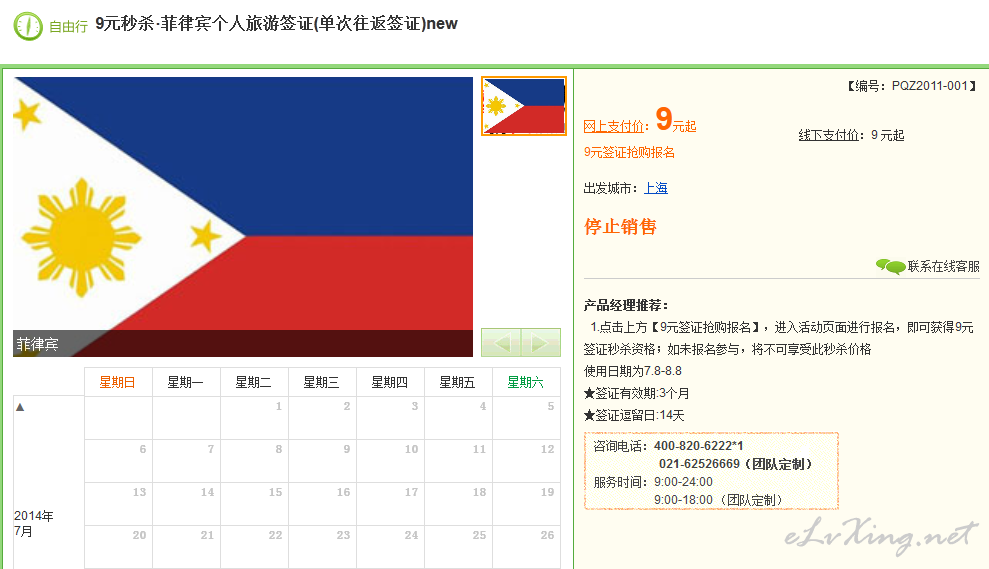Click the 产品经理推荐 heading
This screenshot has width=989, height=569.
pos(626,305)
